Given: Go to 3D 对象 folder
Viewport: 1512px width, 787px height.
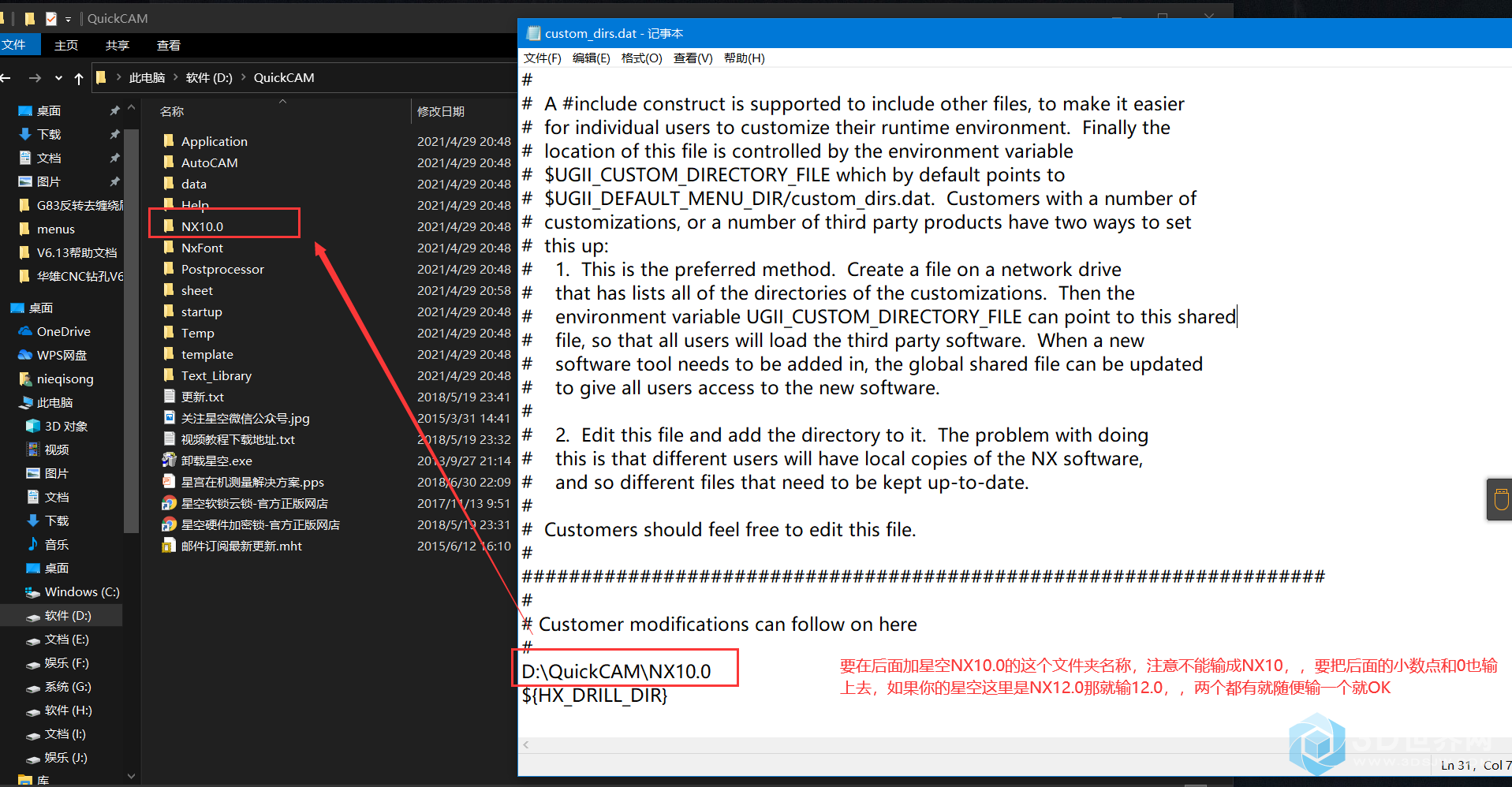Looking at the screenshot, I should click(65, 426).
